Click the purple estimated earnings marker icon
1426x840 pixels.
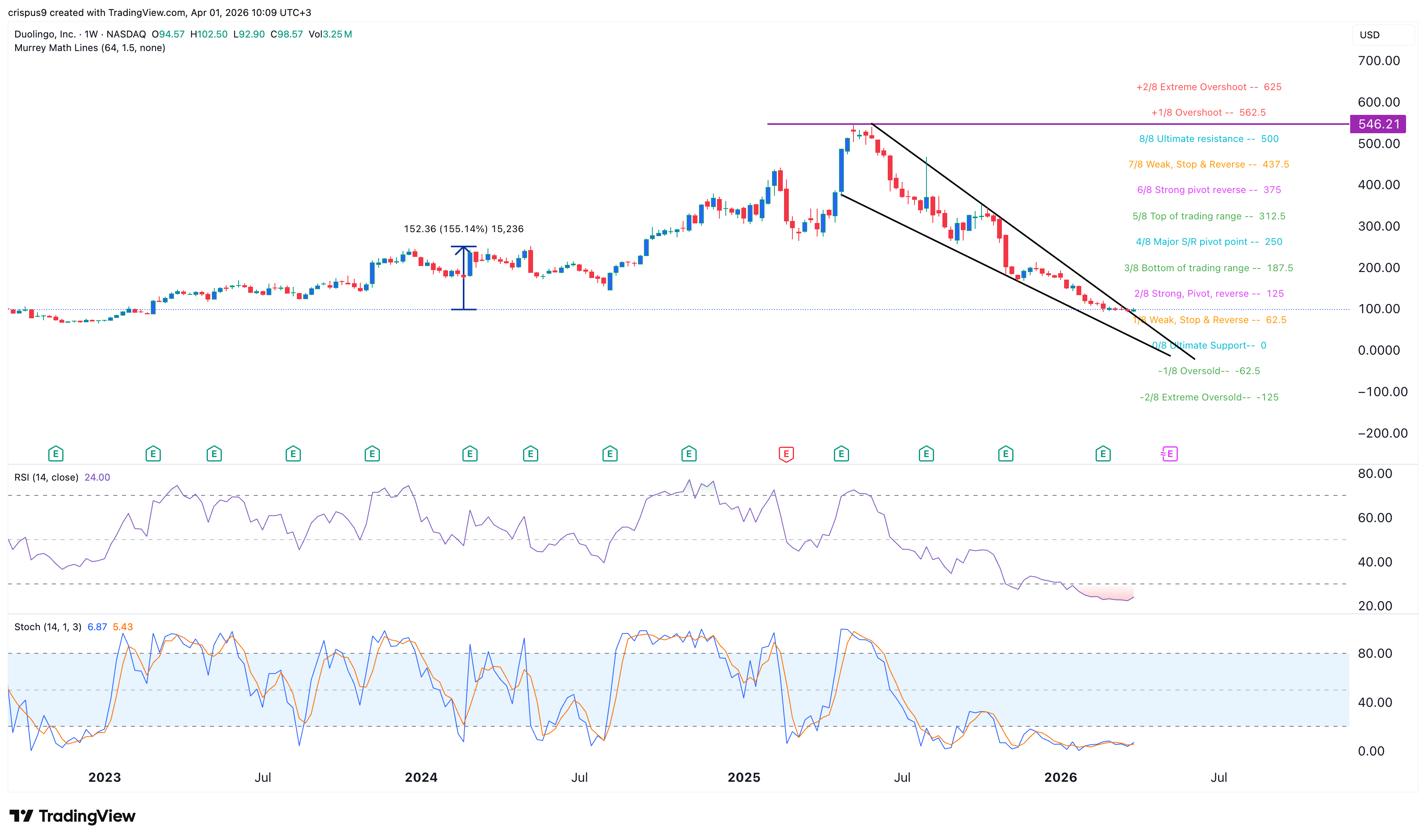(1169, 454)
